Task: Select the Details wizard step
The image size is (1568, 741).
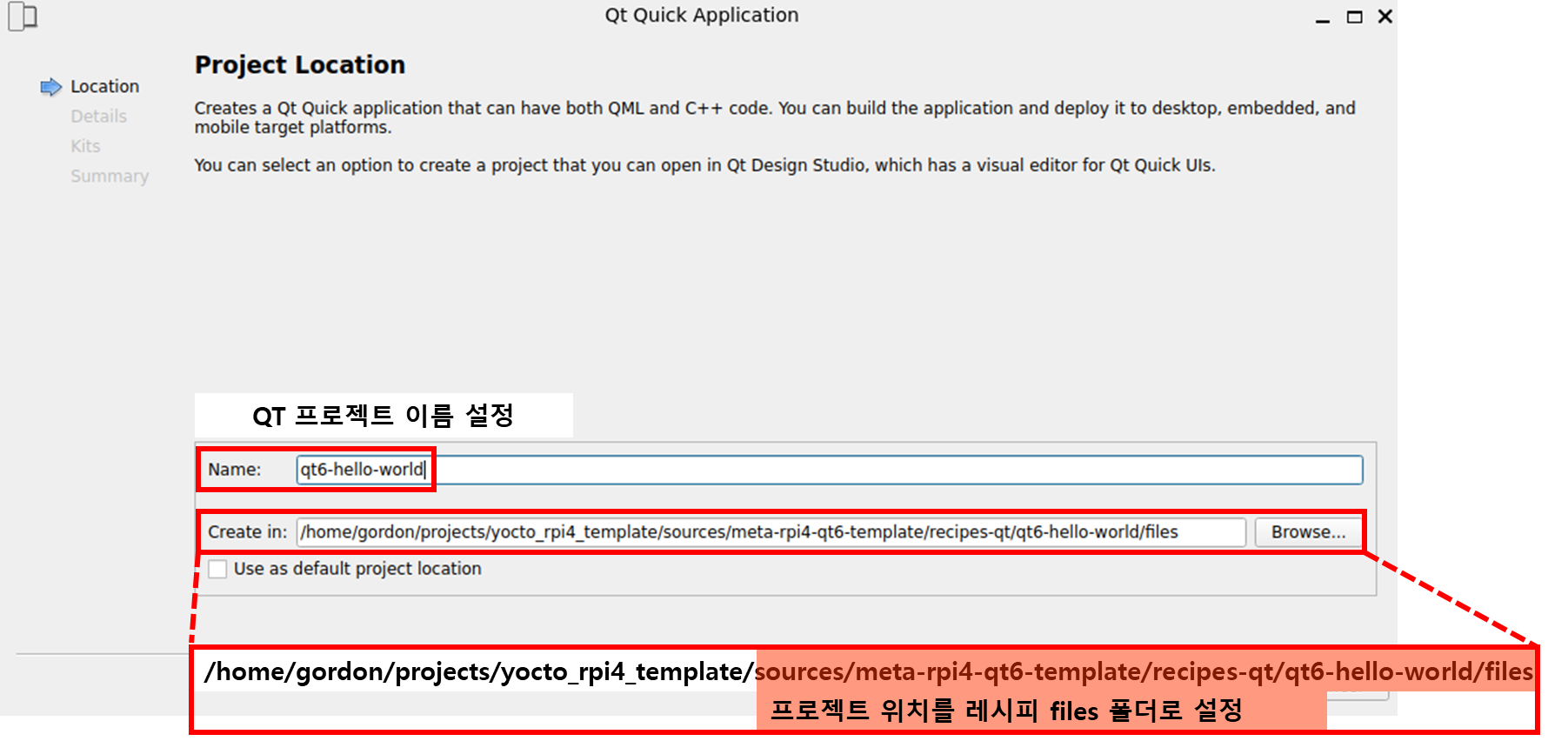Action: (x=98, y=117)
